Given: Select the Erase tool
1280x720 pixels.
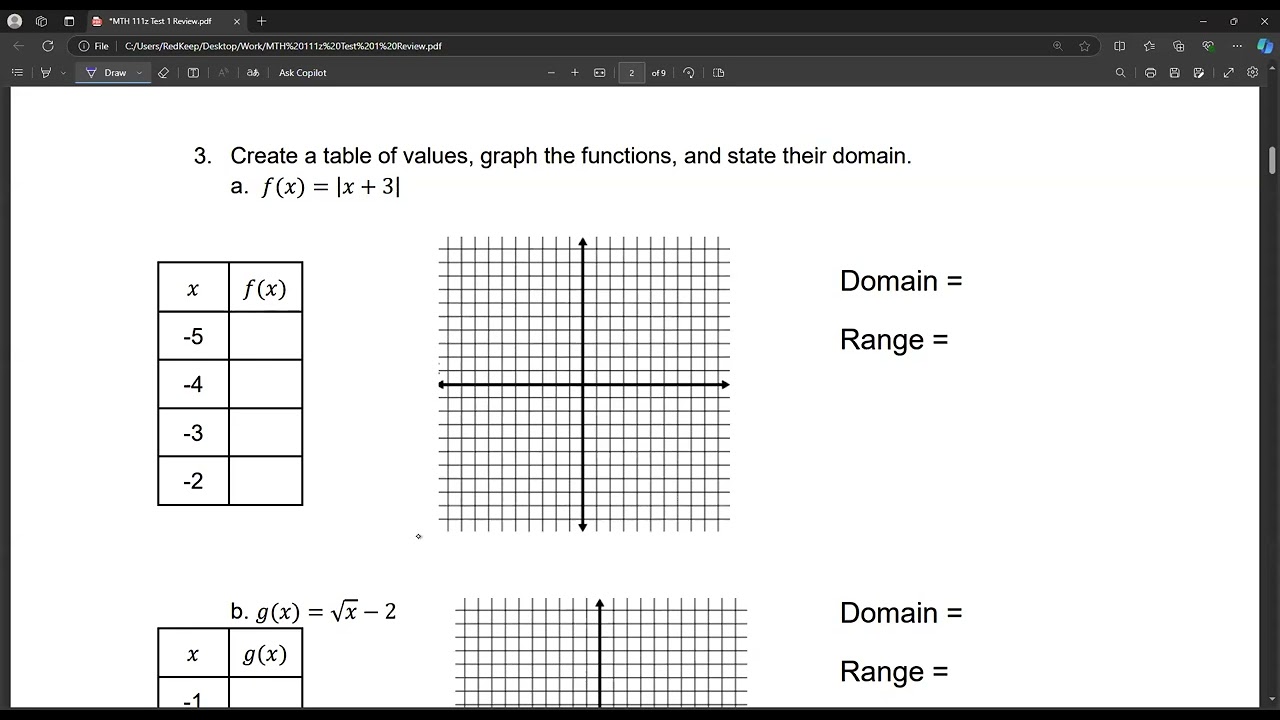Looking at the screenshot, I should (x=163, y=73).
